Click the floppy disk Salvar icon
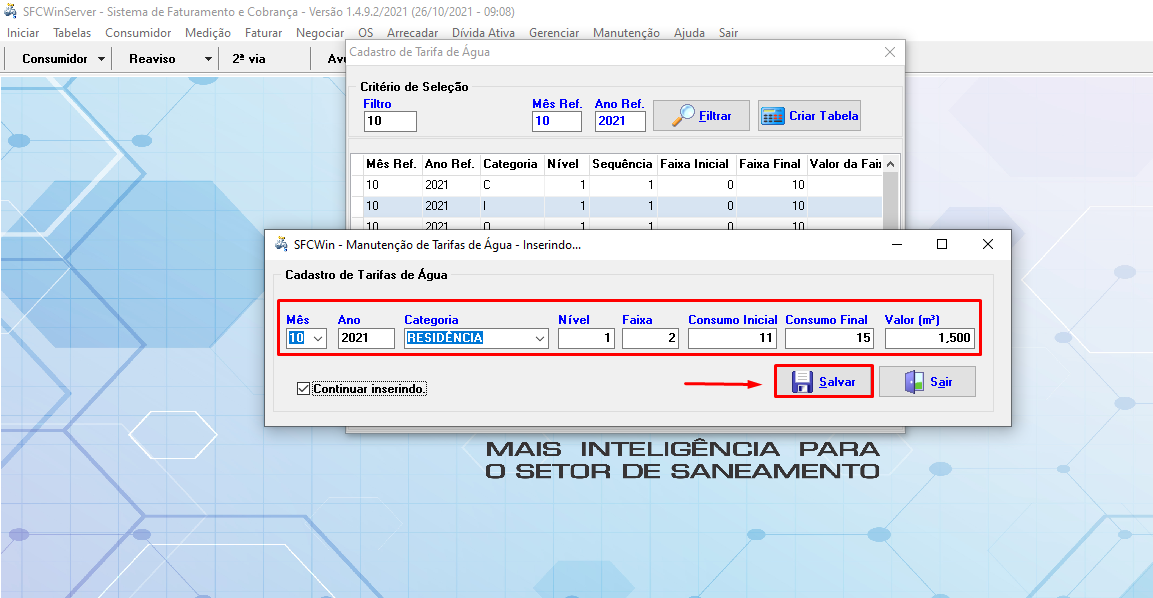The image size is (1153, 598). tap(803, 381)
